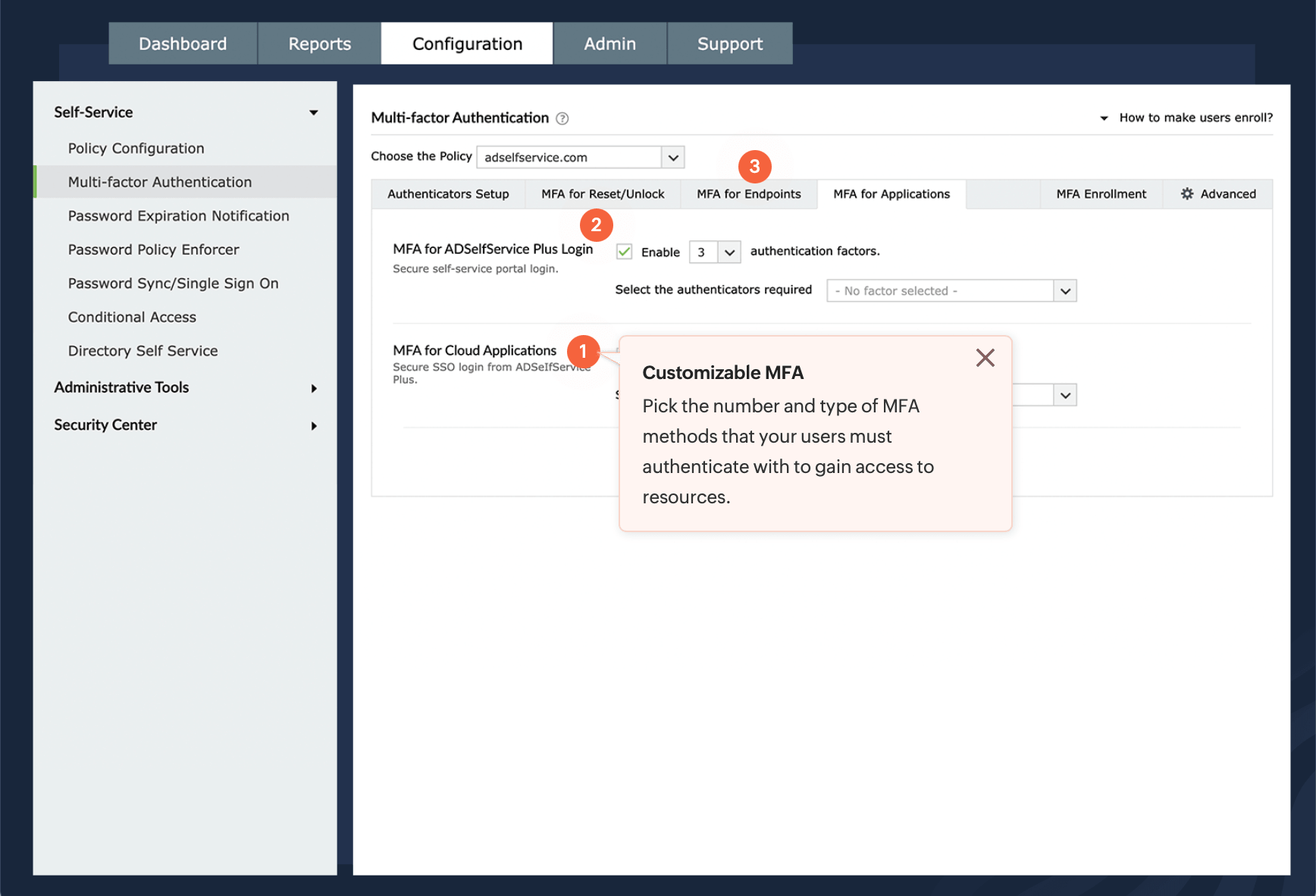Close the Customizable MFA tooltip
This screenshot has height=896, width=1316.
pos(985,358)
